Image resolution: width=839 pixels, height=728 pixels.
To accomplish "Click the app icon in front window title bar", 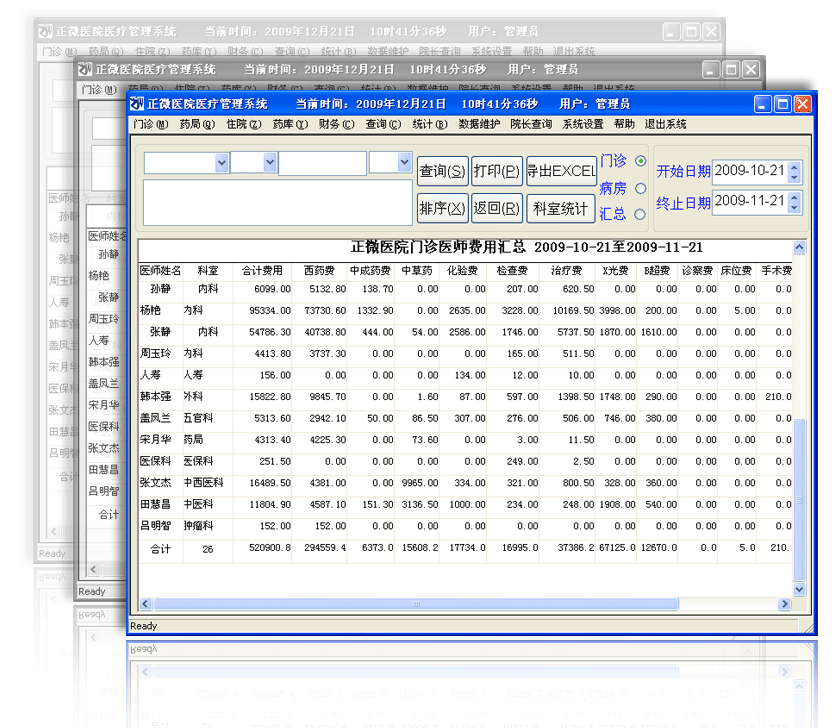I will (x=137, y=104).
